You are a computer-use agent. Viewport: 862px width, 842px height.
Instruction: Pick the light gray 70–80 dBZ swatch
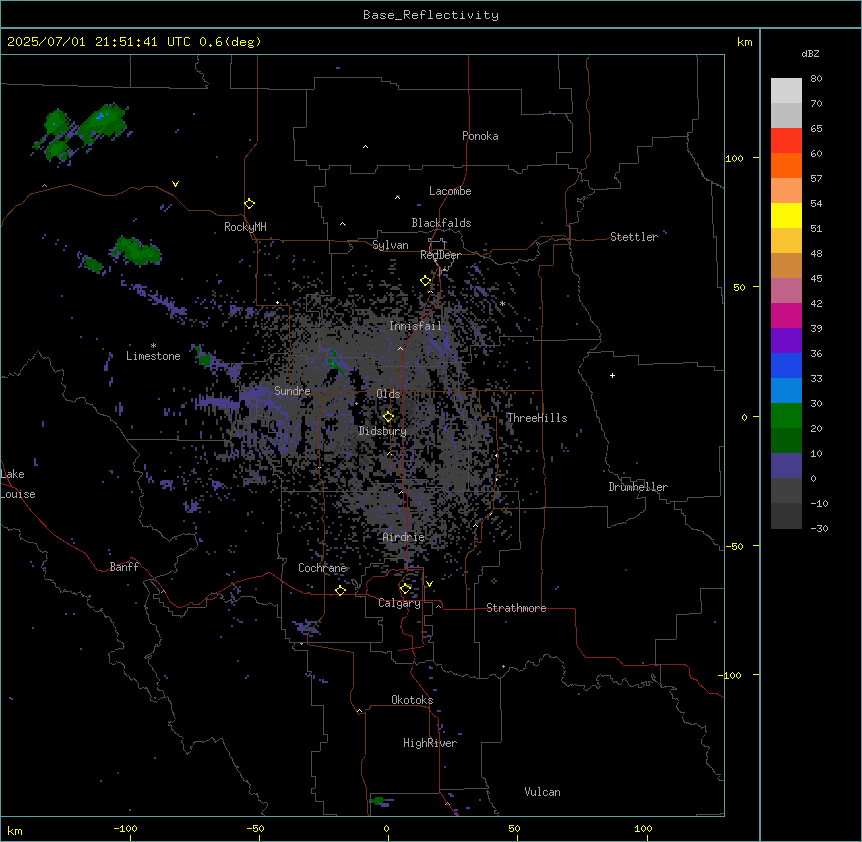[786, 90]
